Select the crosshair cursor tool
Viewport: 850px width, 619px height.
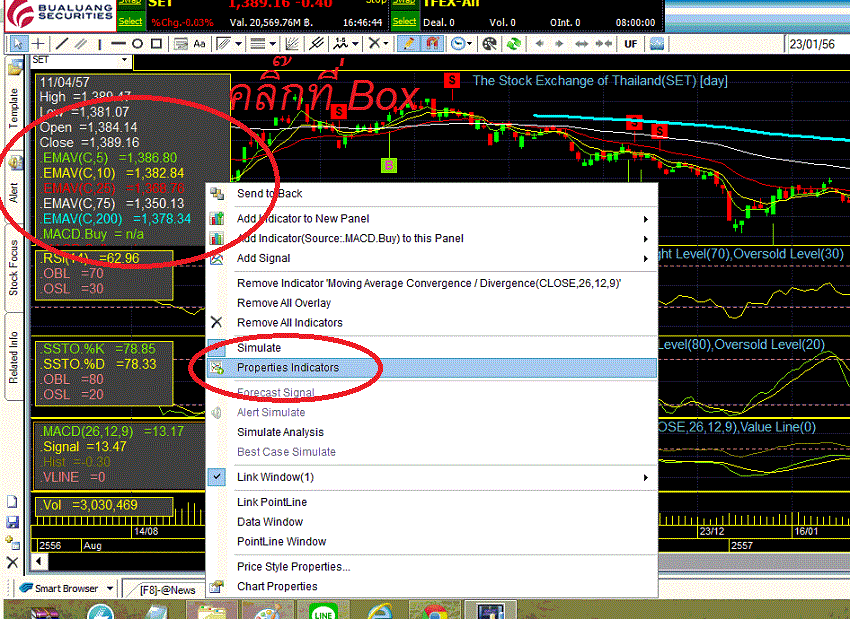pos(38,44)
